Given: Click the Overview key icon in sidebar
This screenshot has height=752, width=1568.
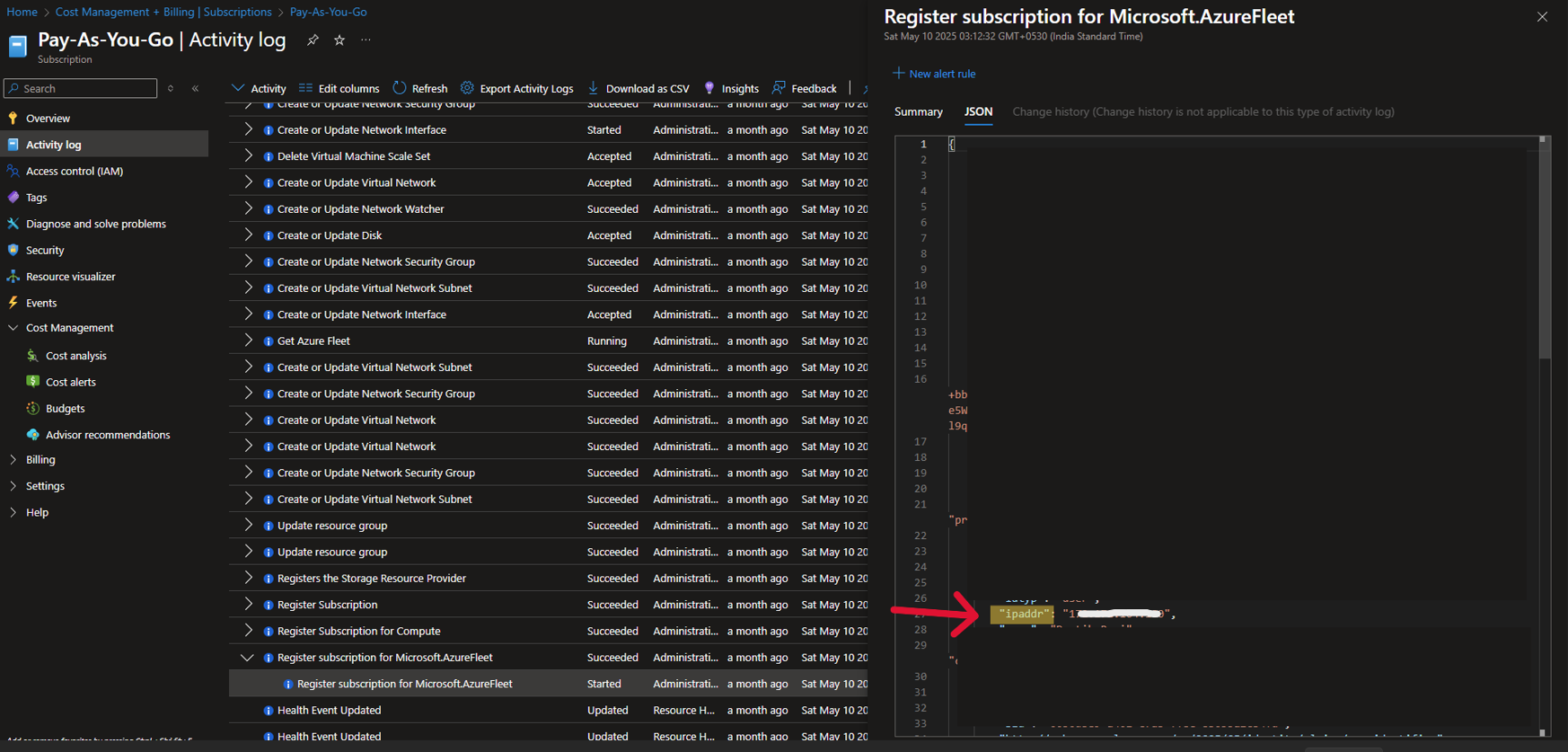Looking at the screenshot, I should click(13, 118).
